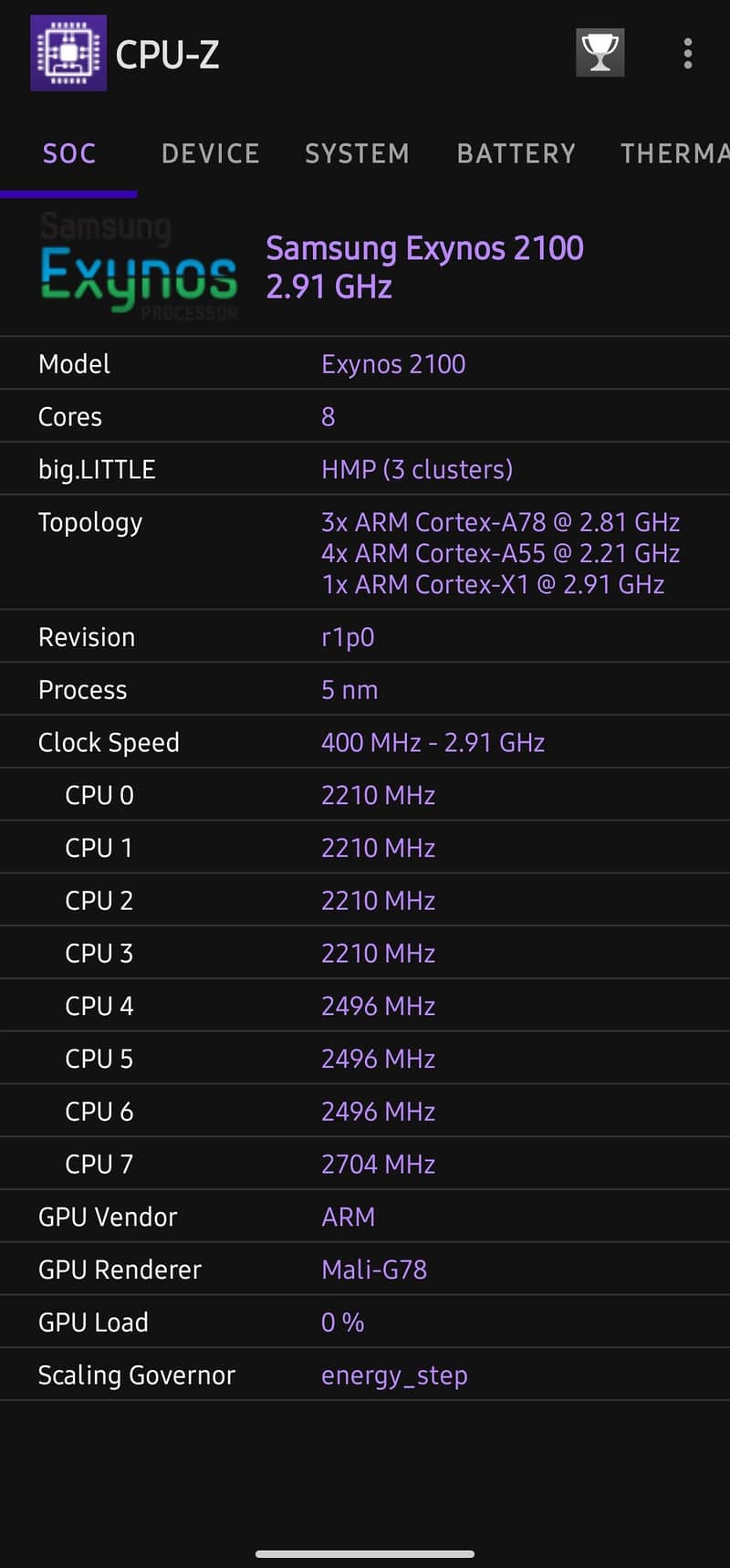
Task: Tap the Topology row
Action: point(365,553)
